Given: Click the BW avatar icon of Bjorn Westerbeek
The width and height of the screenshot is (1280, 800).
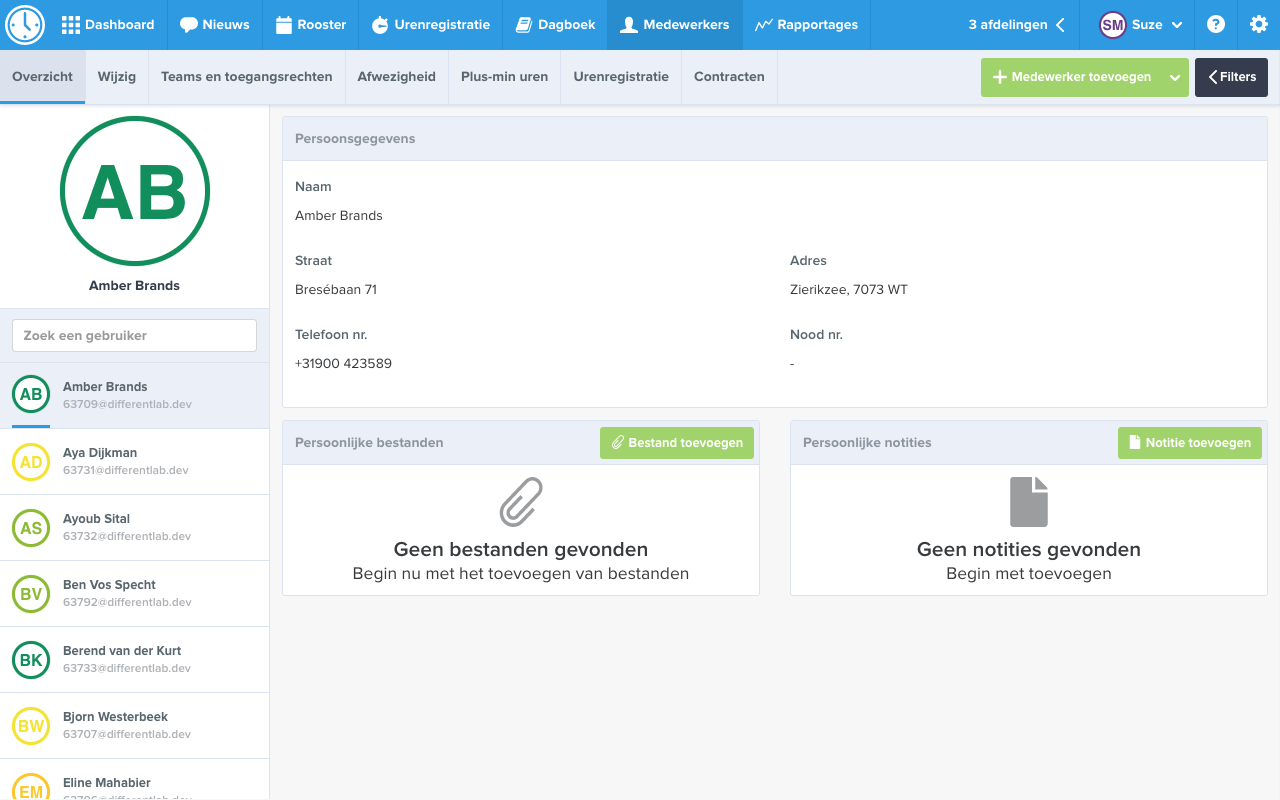Looking at the screenshot, I should click(31, 726).
